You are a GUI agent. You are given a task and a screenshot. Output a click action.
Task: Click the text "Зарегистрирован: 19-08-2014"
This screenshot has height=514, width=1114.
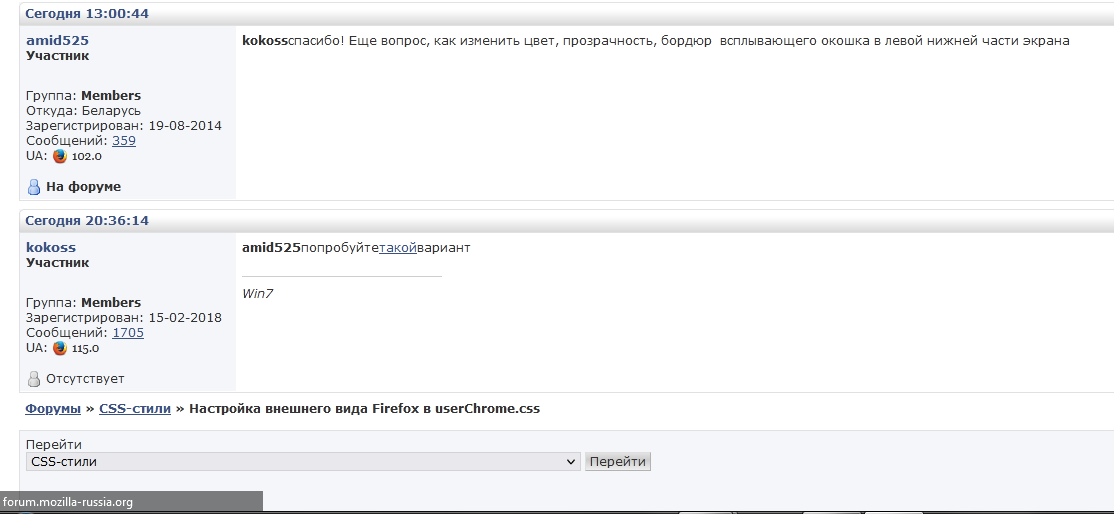point(124,126)
